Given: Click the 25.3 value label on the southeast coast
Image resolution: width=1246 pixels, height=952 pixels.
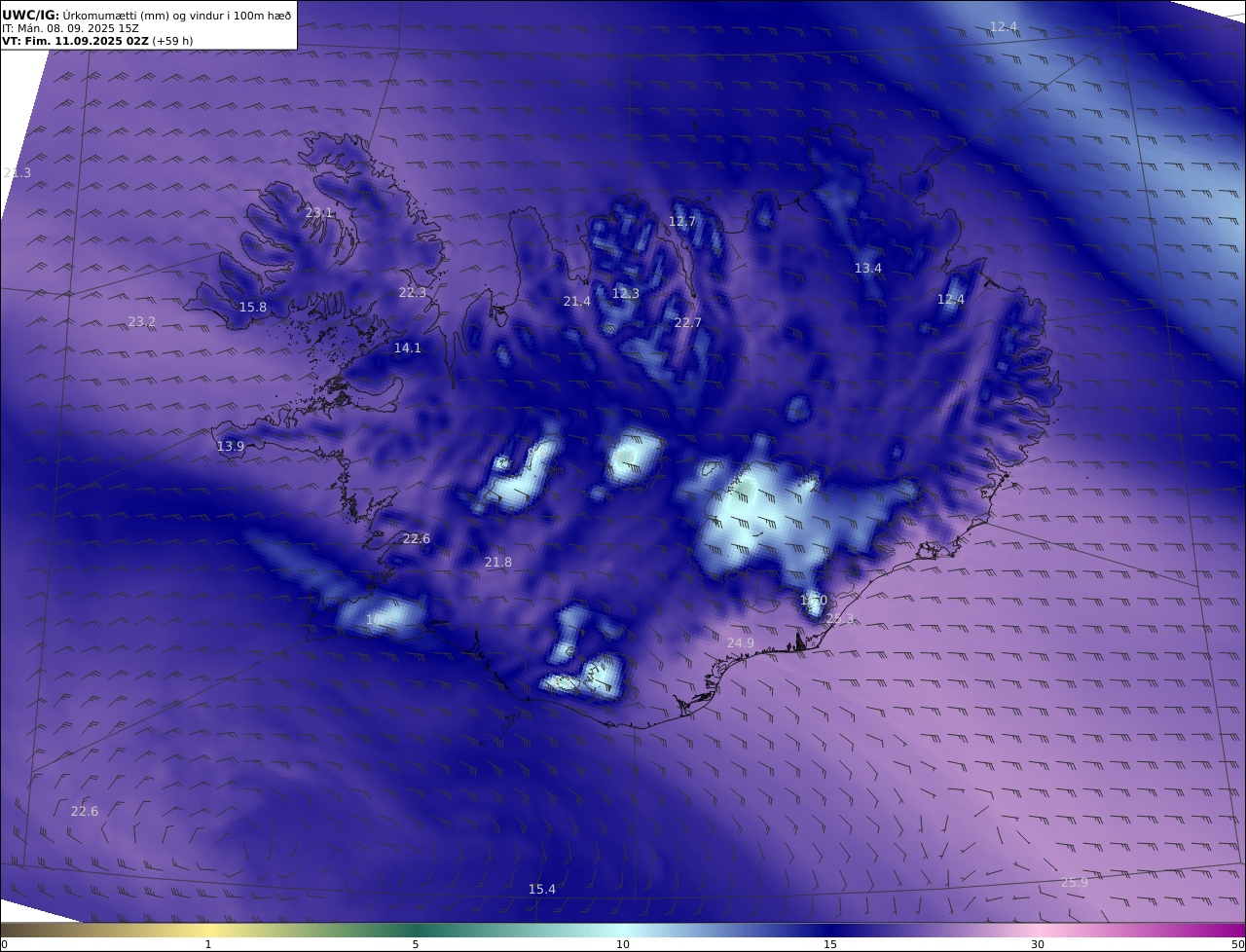Looking at the screenshot, I should [x=840, y=618].
